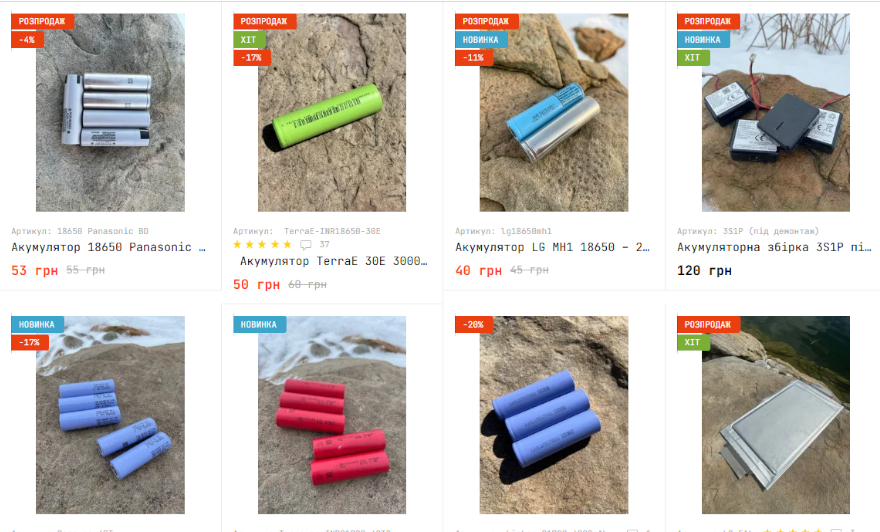Viewport: 880px width, 532px height.
Task: Open the LG MH1 blue battery photo
Action: coord(553,112)
